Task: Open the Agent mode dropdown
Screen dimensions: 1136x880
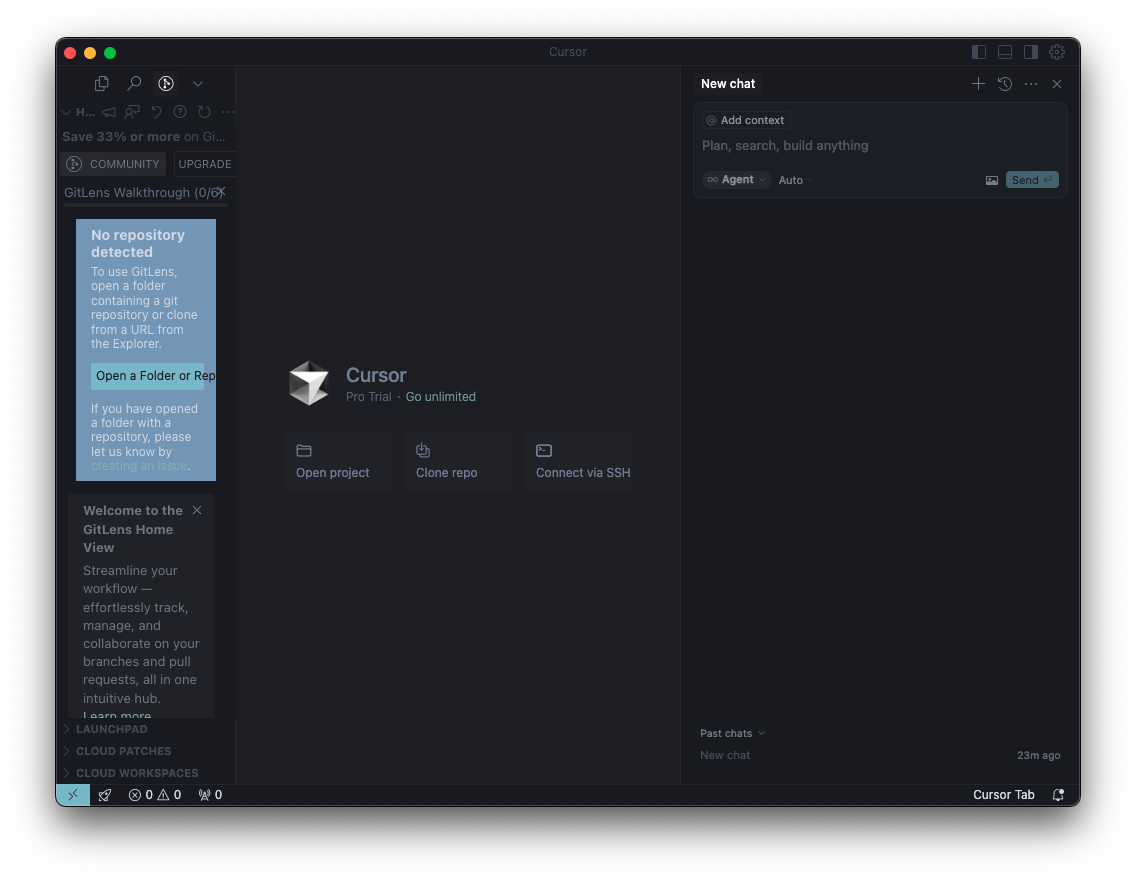Action: (736, 180)
